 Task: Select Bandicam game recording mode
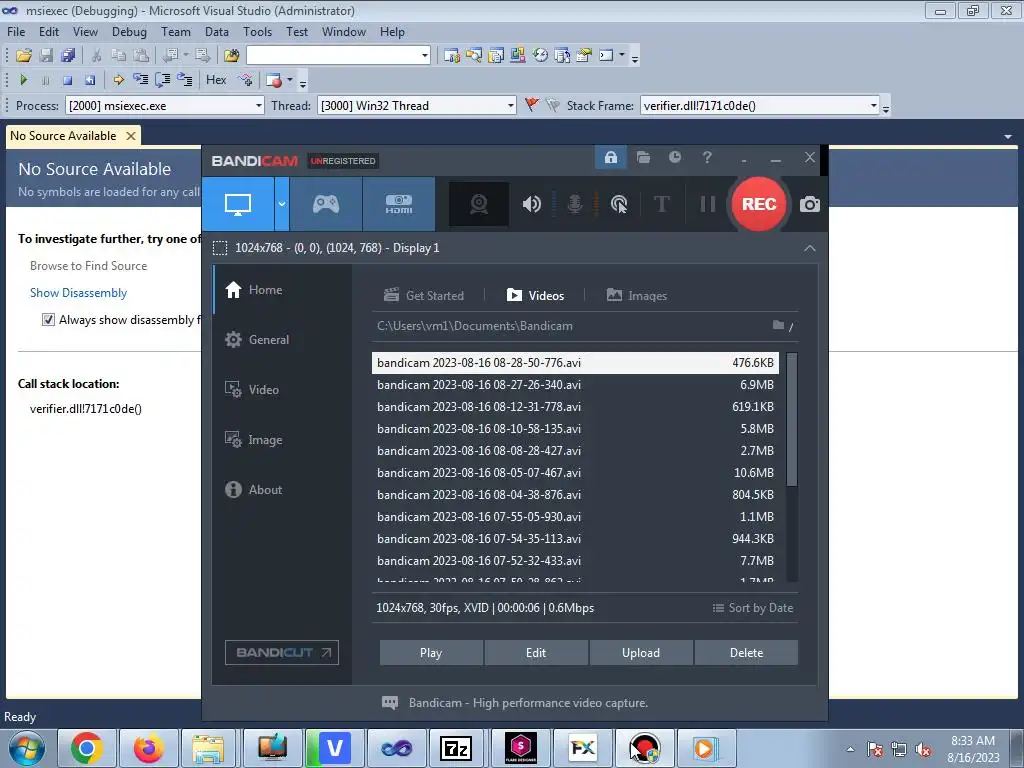325,204
